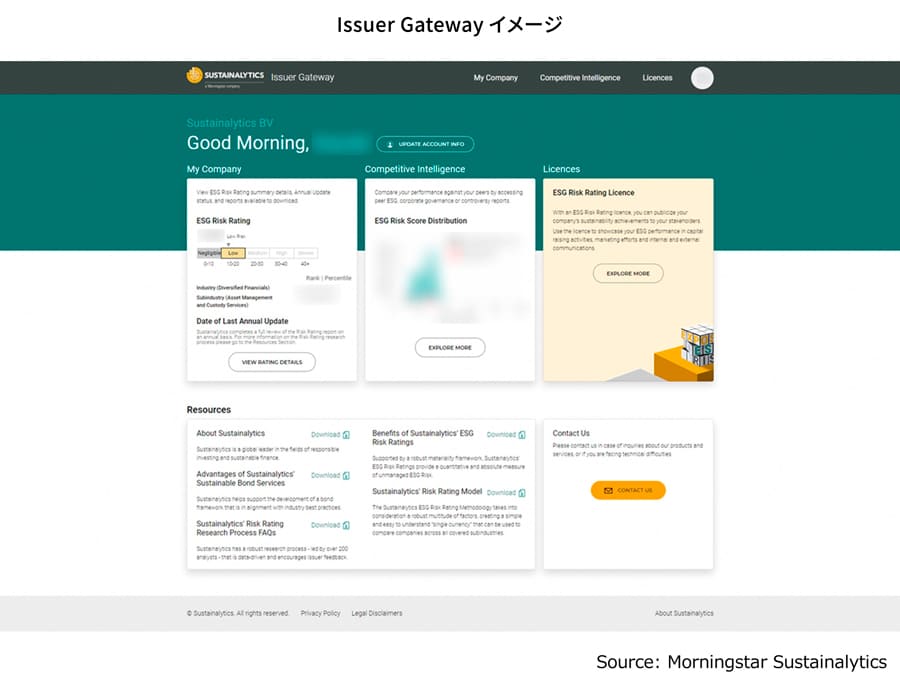Click the Issuer Gateway header title
This screenshot has height=690, width=900.
pyautogui.click(x=302, y=77)
